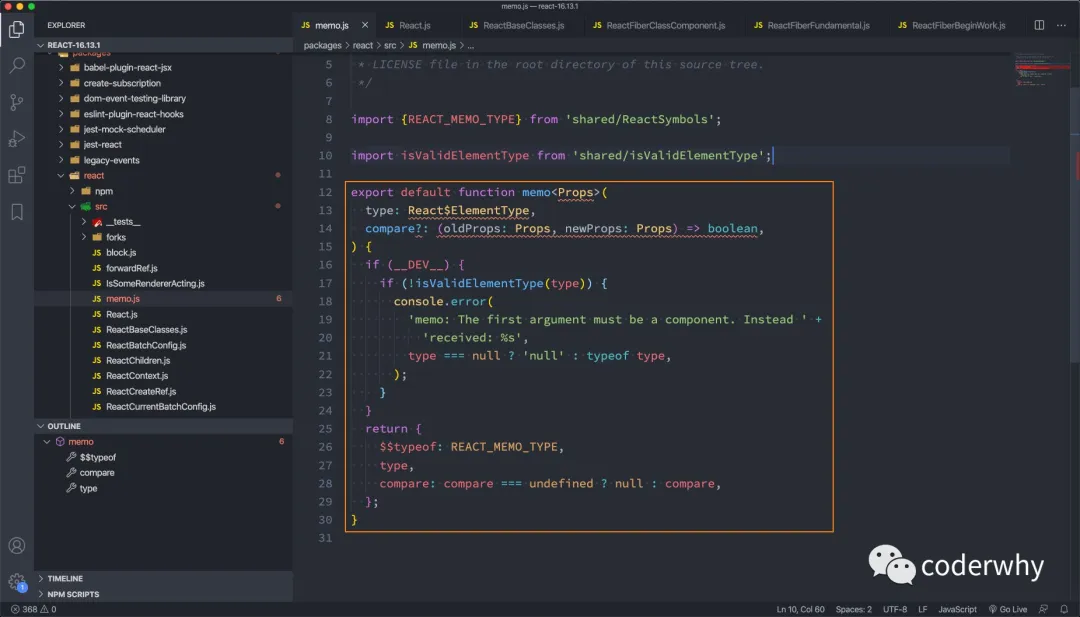Open the Search view in activity bar

pos(17,65)
